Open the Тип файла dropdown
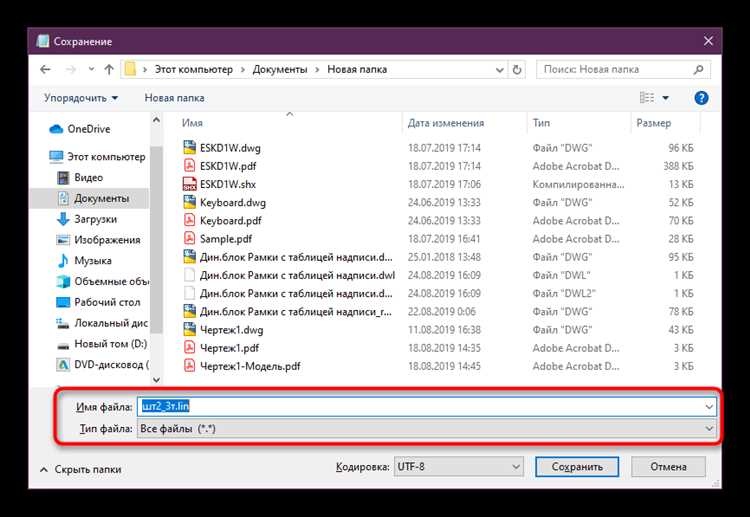750x517 pixels. coord(427,429)
